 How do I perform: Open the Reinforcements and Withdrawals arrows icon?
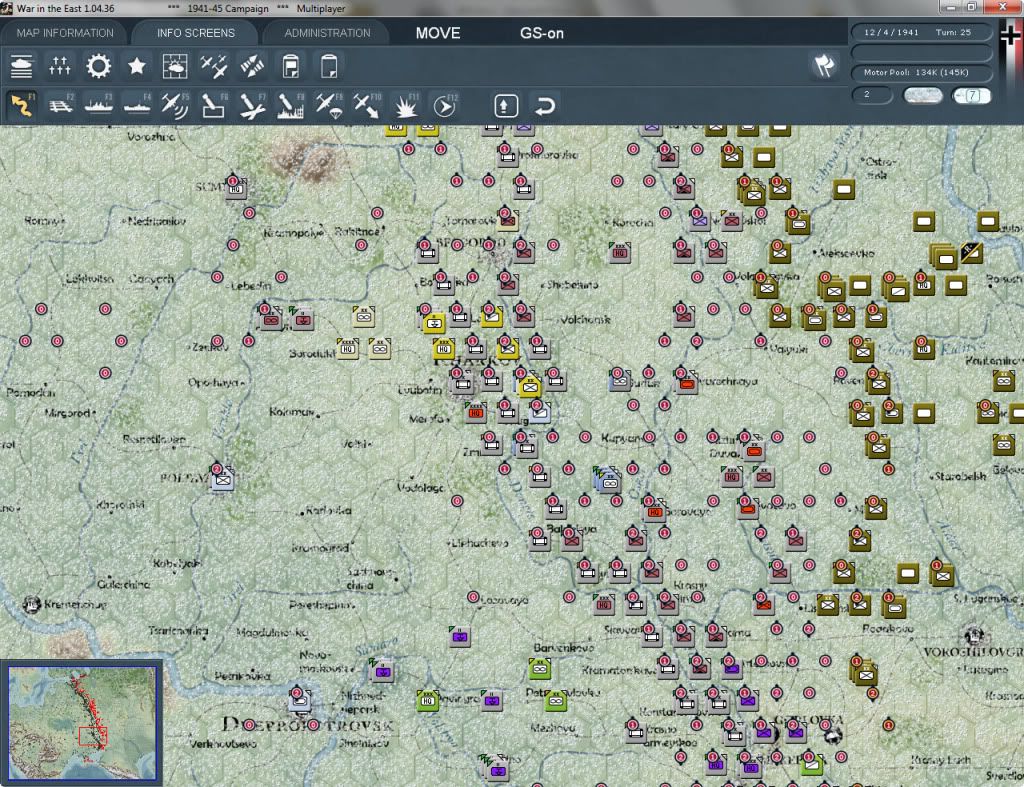pyautogui.click(x=252, y=67)
